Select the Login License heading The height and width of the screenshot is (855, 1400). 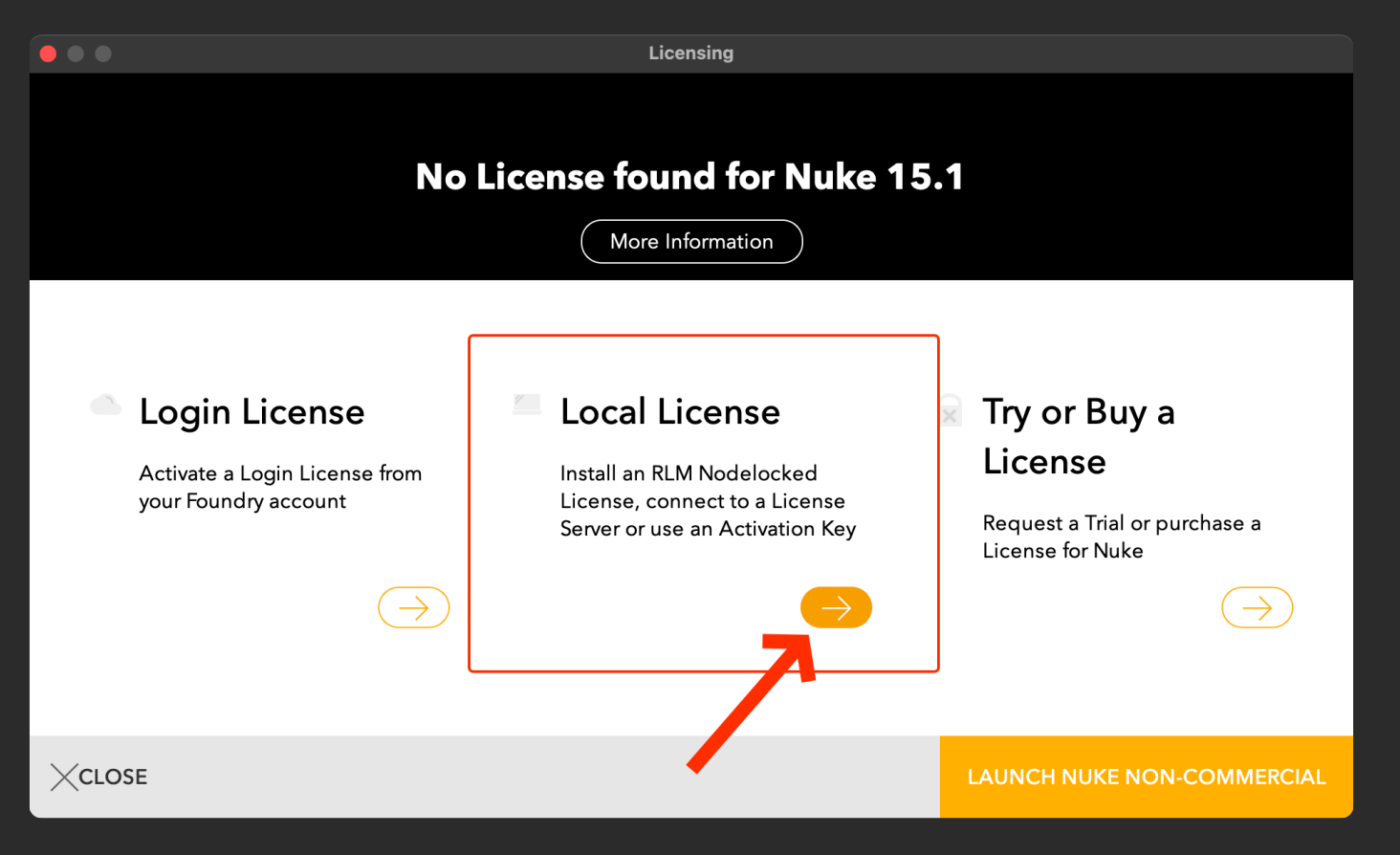point(252,412)
